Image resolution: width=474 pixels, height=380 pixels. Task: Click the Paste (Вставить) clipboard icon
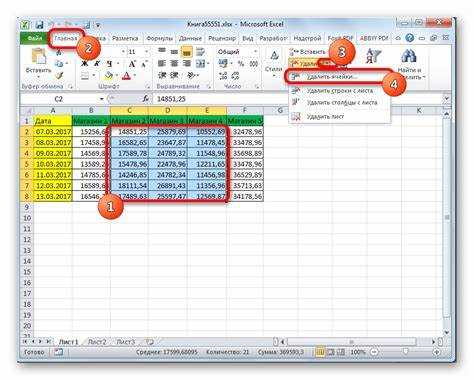click(39, 56)
